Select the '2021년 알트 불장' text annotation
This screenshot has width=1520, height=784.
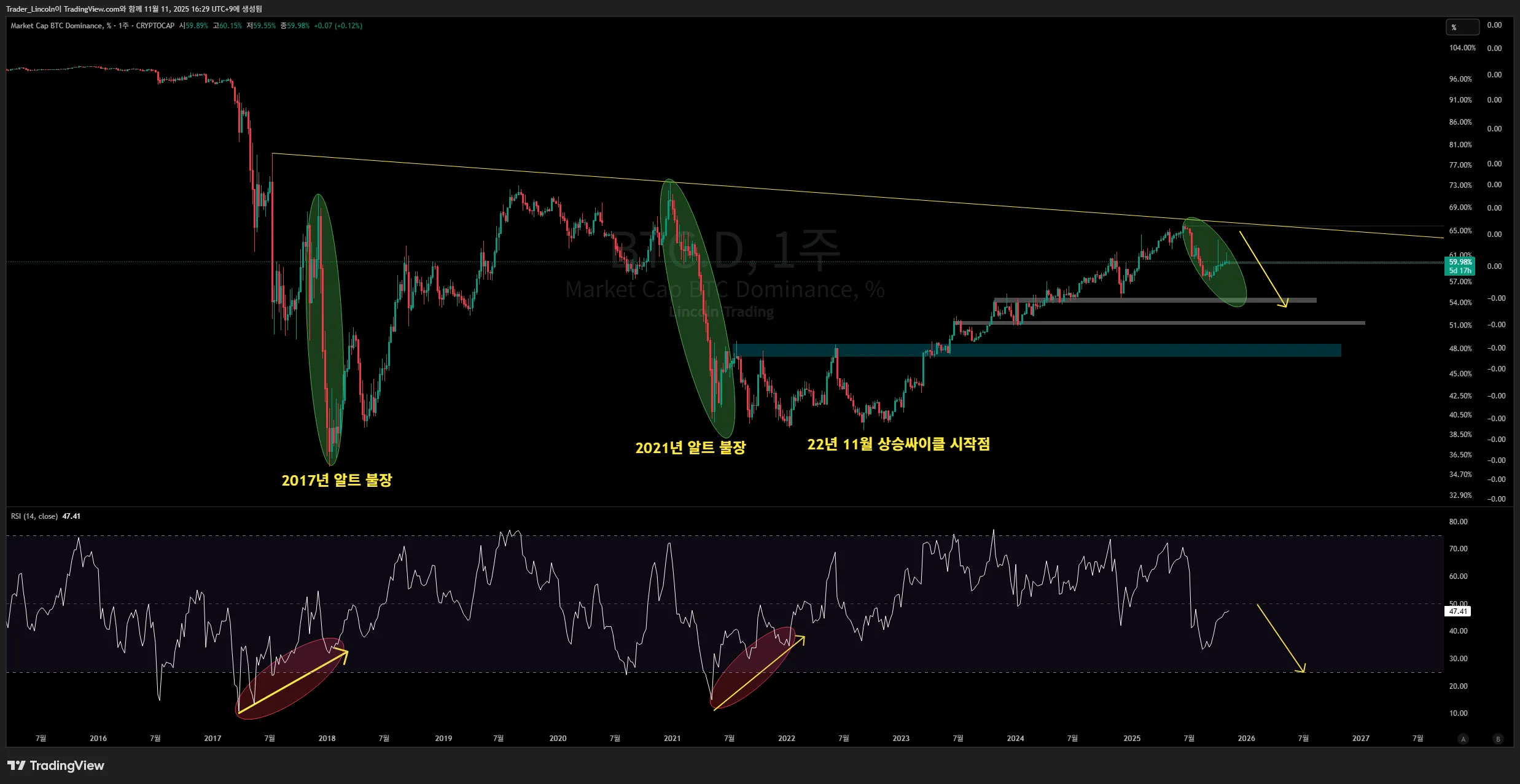(690, 448)
